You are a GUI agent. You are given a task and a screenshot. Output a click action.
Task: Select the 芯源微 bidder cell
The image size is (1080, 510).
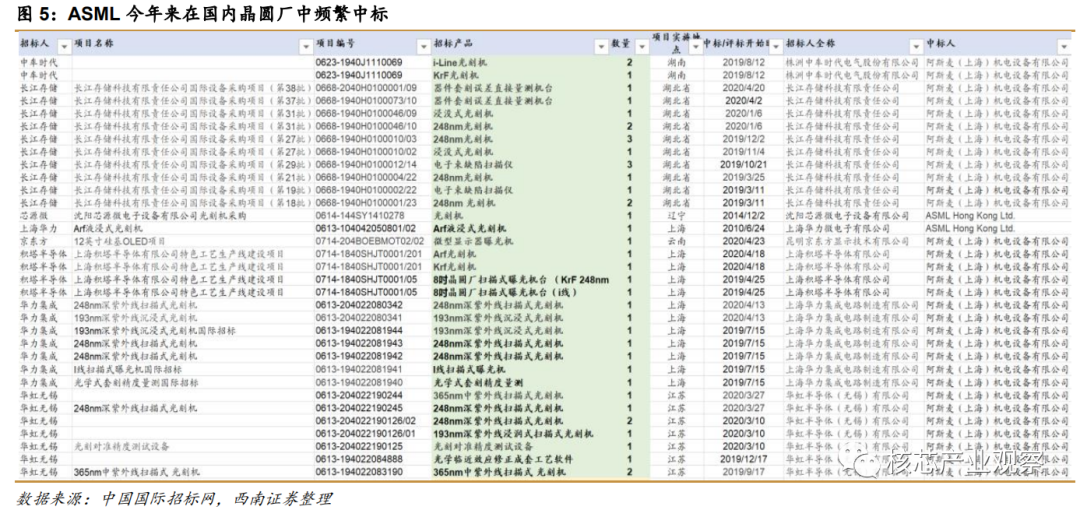point(33,215)
